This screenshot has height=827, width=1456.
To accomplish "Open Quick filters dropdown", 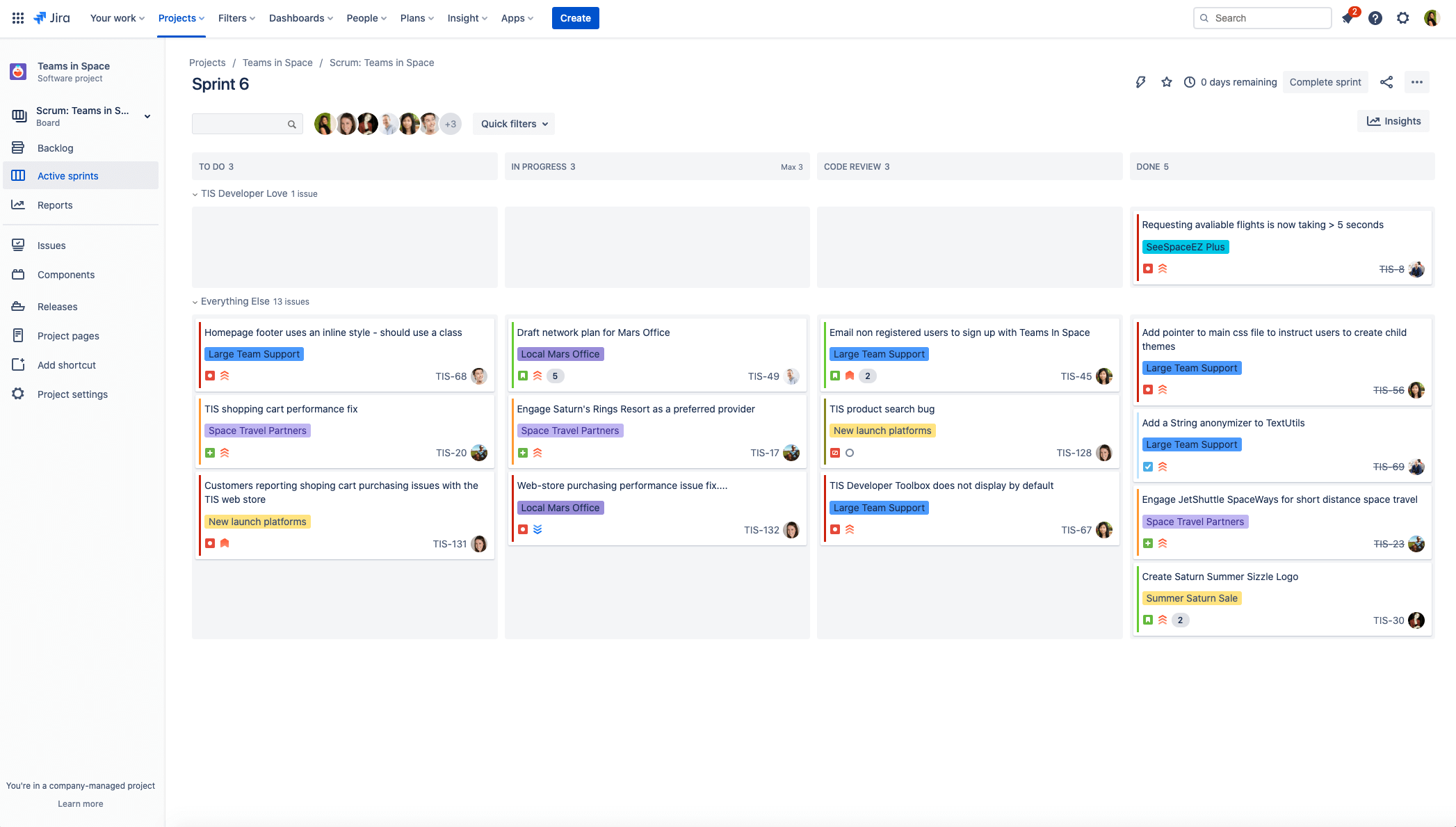I will (x=513, y=124).
